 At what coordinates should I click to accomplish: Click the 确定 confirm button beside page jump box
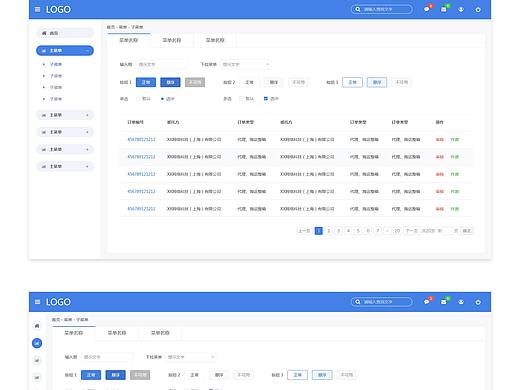point(467,231)
